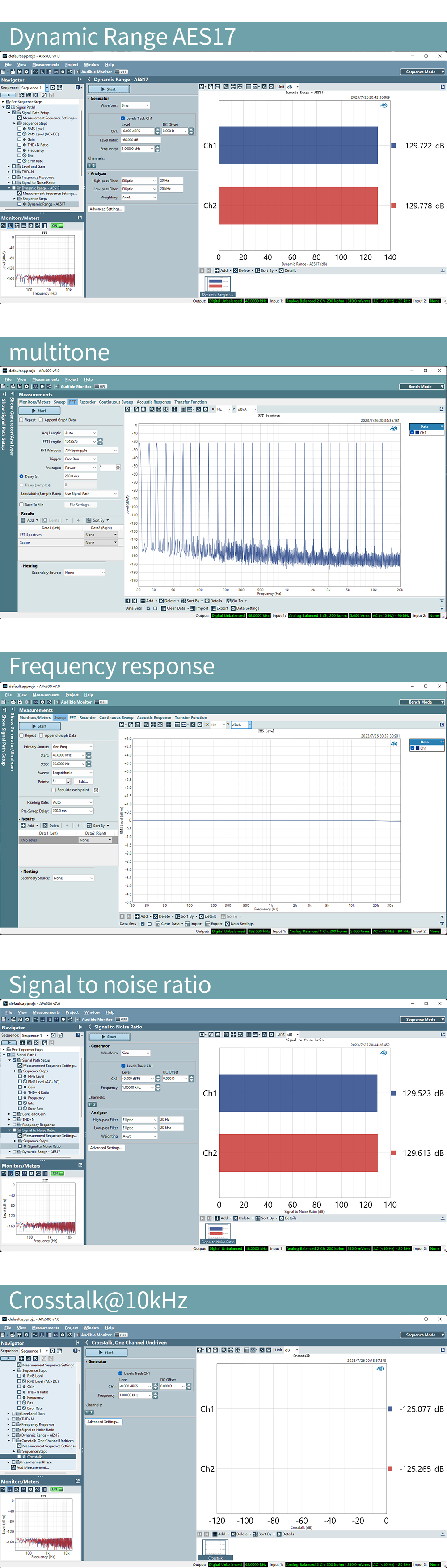Image resolution: width=447 pixels, height=1568 pixels.
Task: Switch to Recorder tab in multitone window
Action: 87,402
